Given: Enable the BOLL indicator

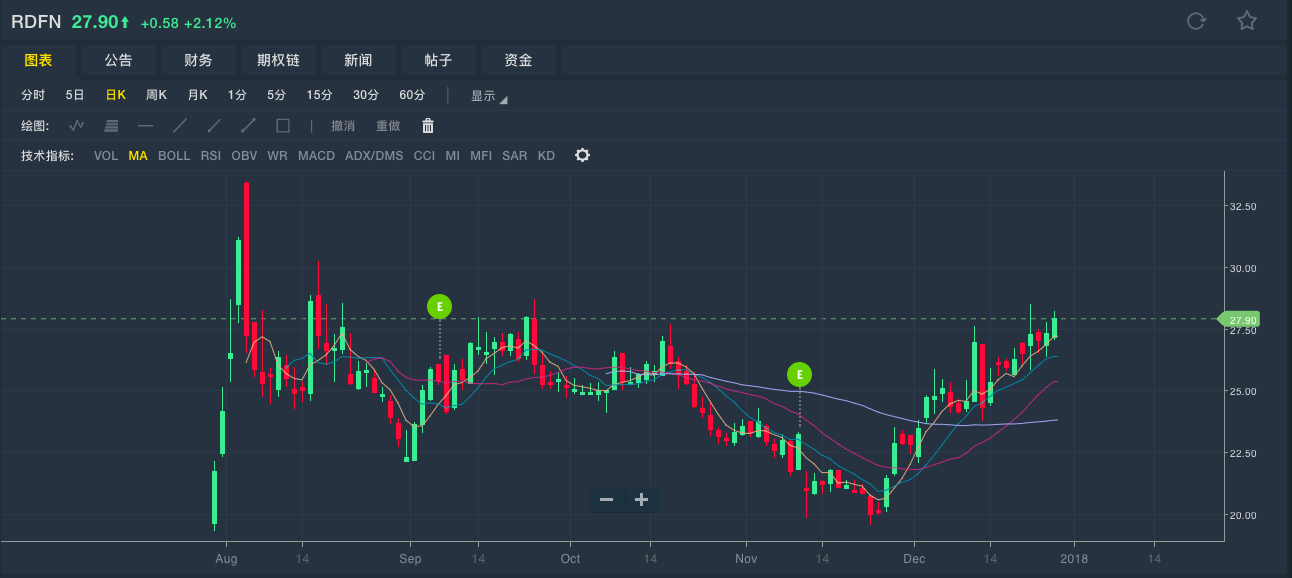Looking at the screenshot, I should [x=174, y=156].
